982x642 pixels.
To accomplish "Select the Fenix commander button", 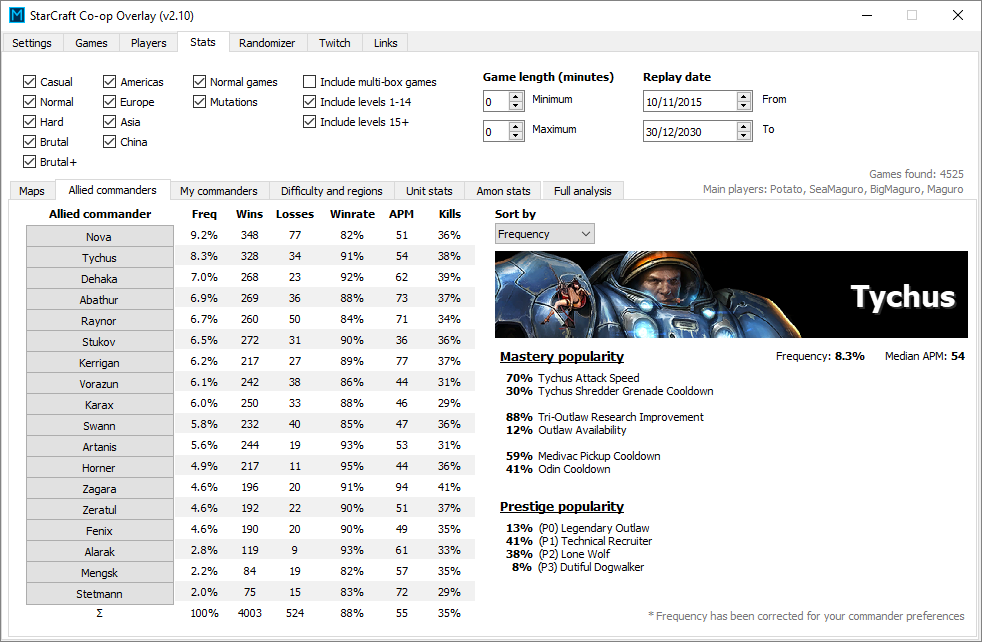I will click(100, 530).
